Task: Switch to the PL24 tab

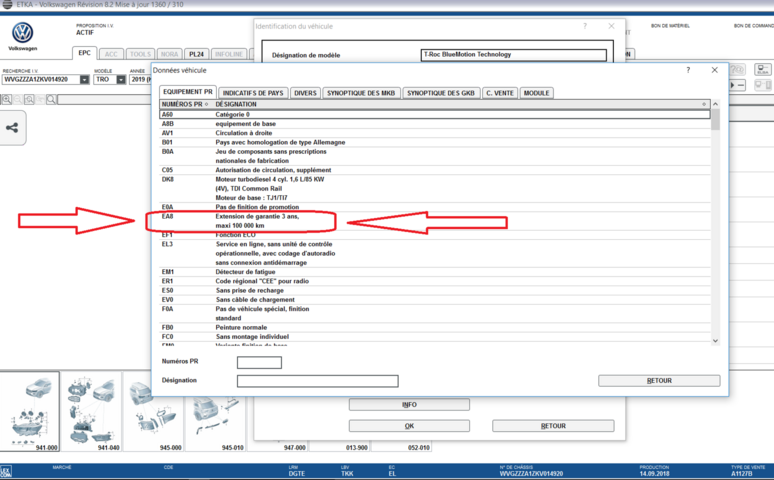Action: 196,54
